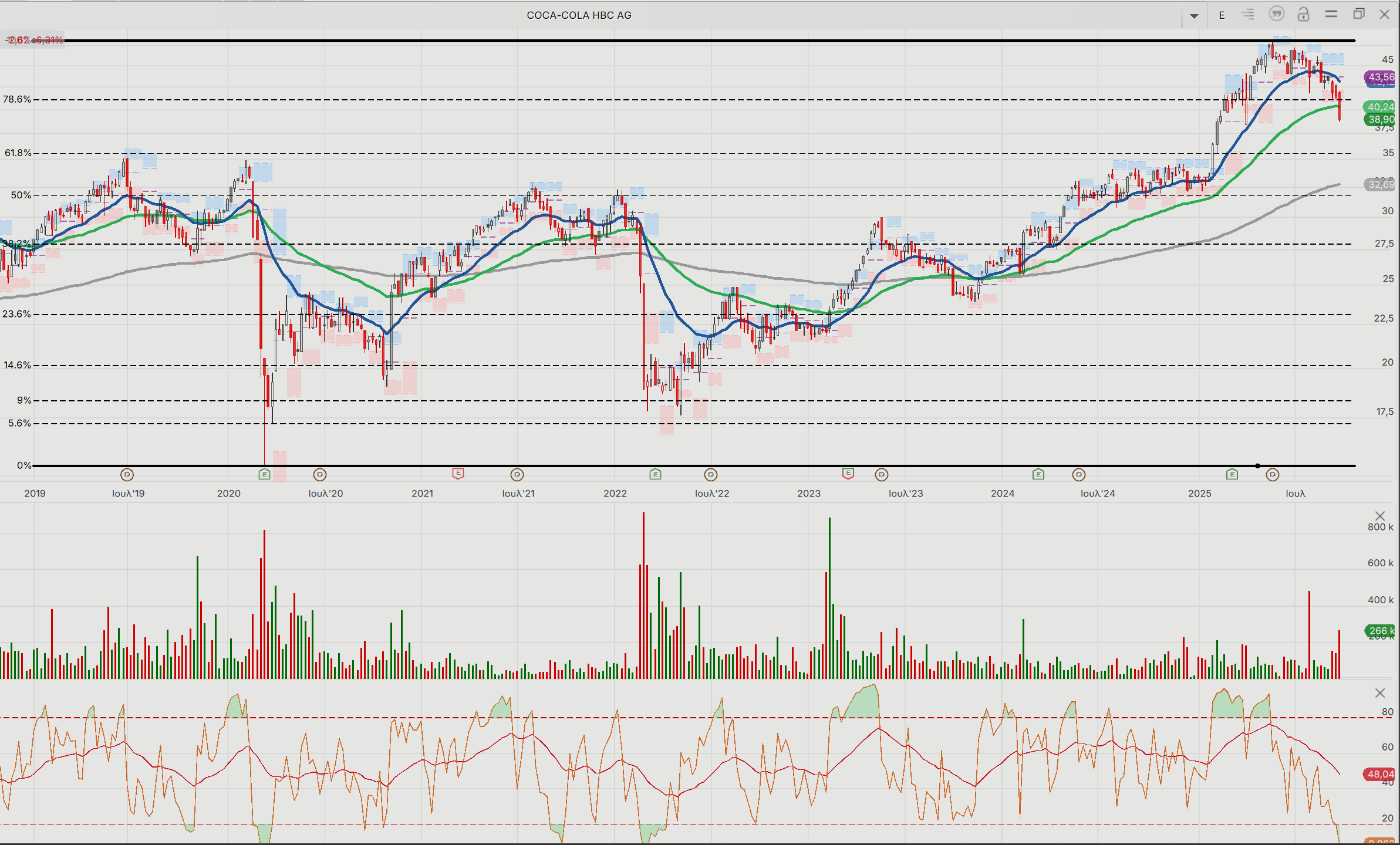Click the green earnings E marker after 2020
The image size is (1400, 845).
[x=264, y=474]
